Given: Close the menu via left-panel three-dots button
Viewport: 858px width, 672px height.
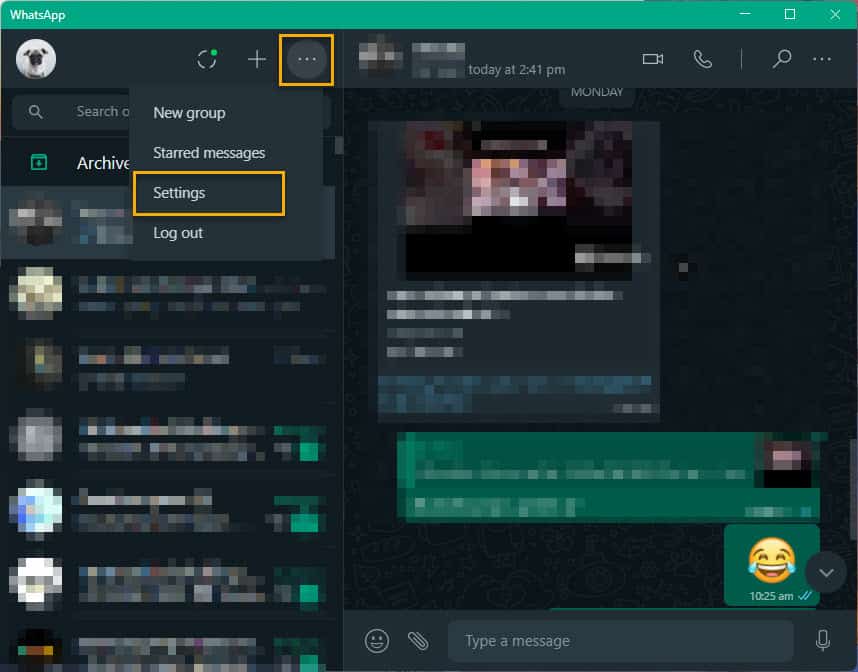Looking at the screenshot, I should click(x=306, y=59).
